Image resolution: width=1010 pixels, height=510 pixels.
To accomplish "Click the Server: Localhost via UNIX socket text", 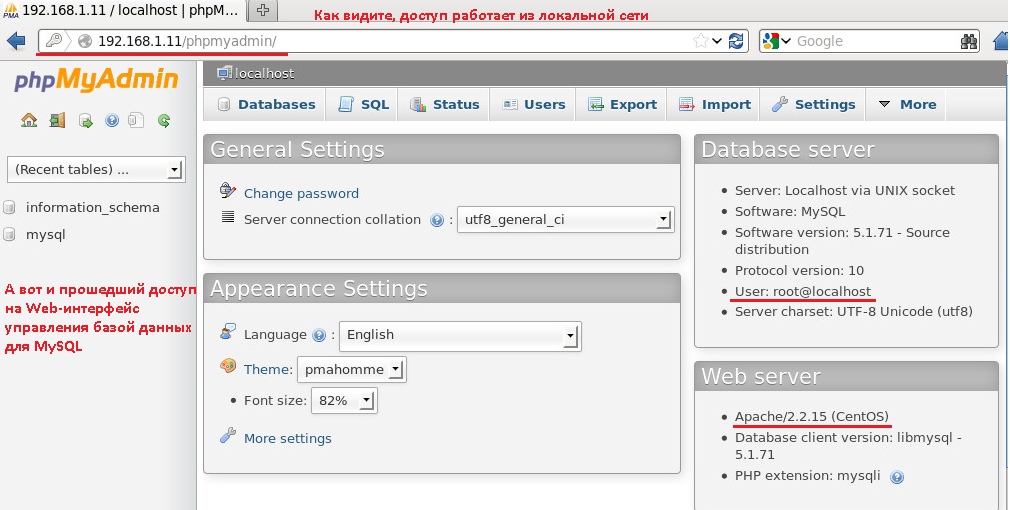I will pos(844,190).
